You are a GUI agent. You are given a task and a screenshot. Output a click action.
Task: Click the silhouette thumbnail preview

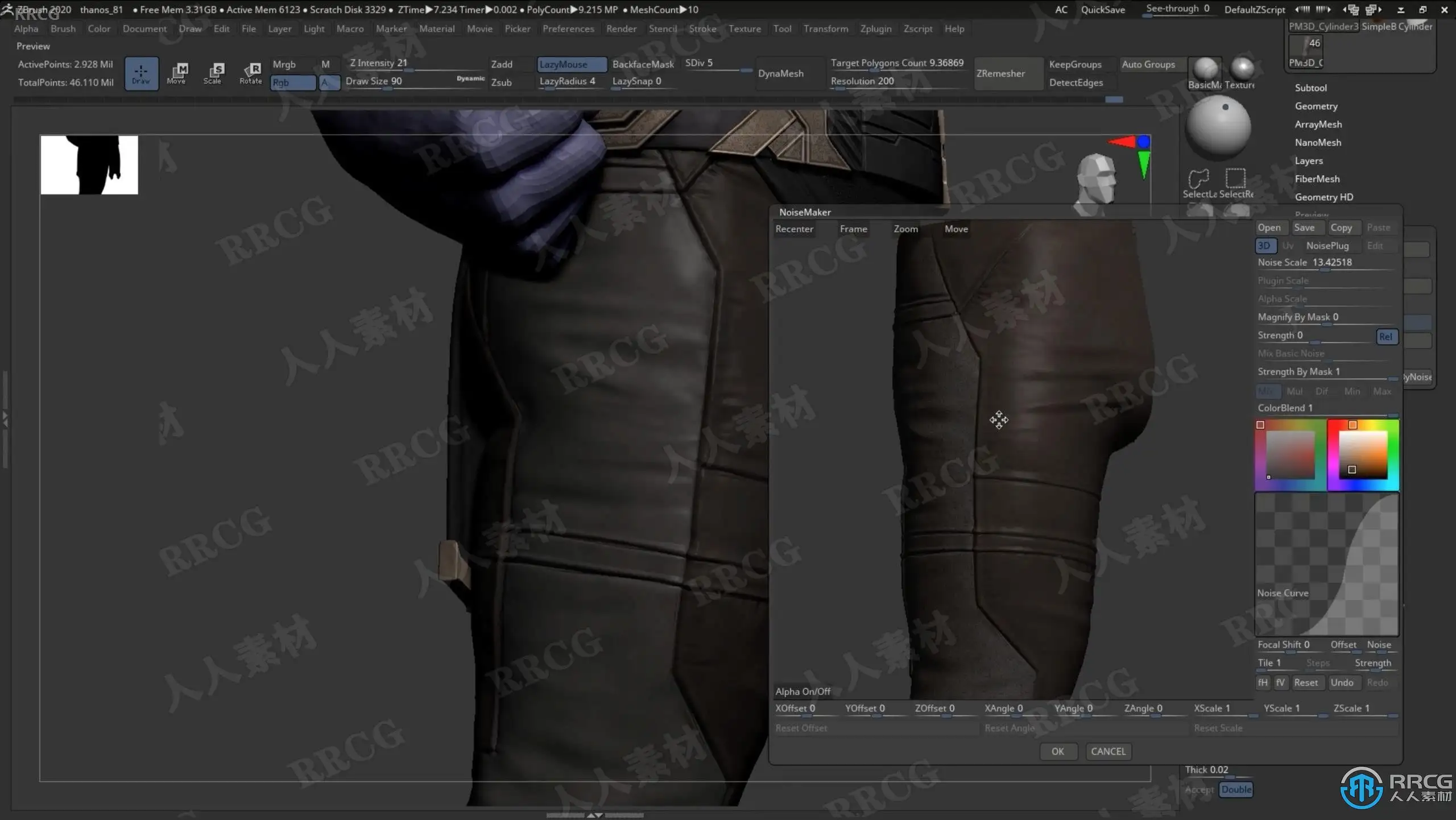point(89,165)
